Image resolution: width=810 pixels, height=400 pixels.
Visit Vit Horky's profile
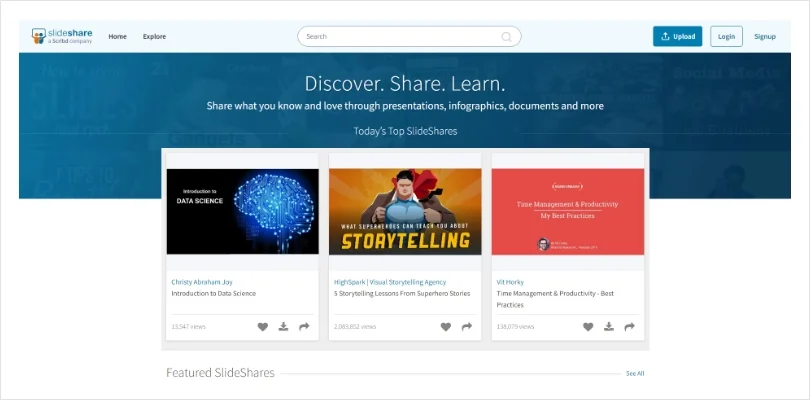(x=510, y=282)
